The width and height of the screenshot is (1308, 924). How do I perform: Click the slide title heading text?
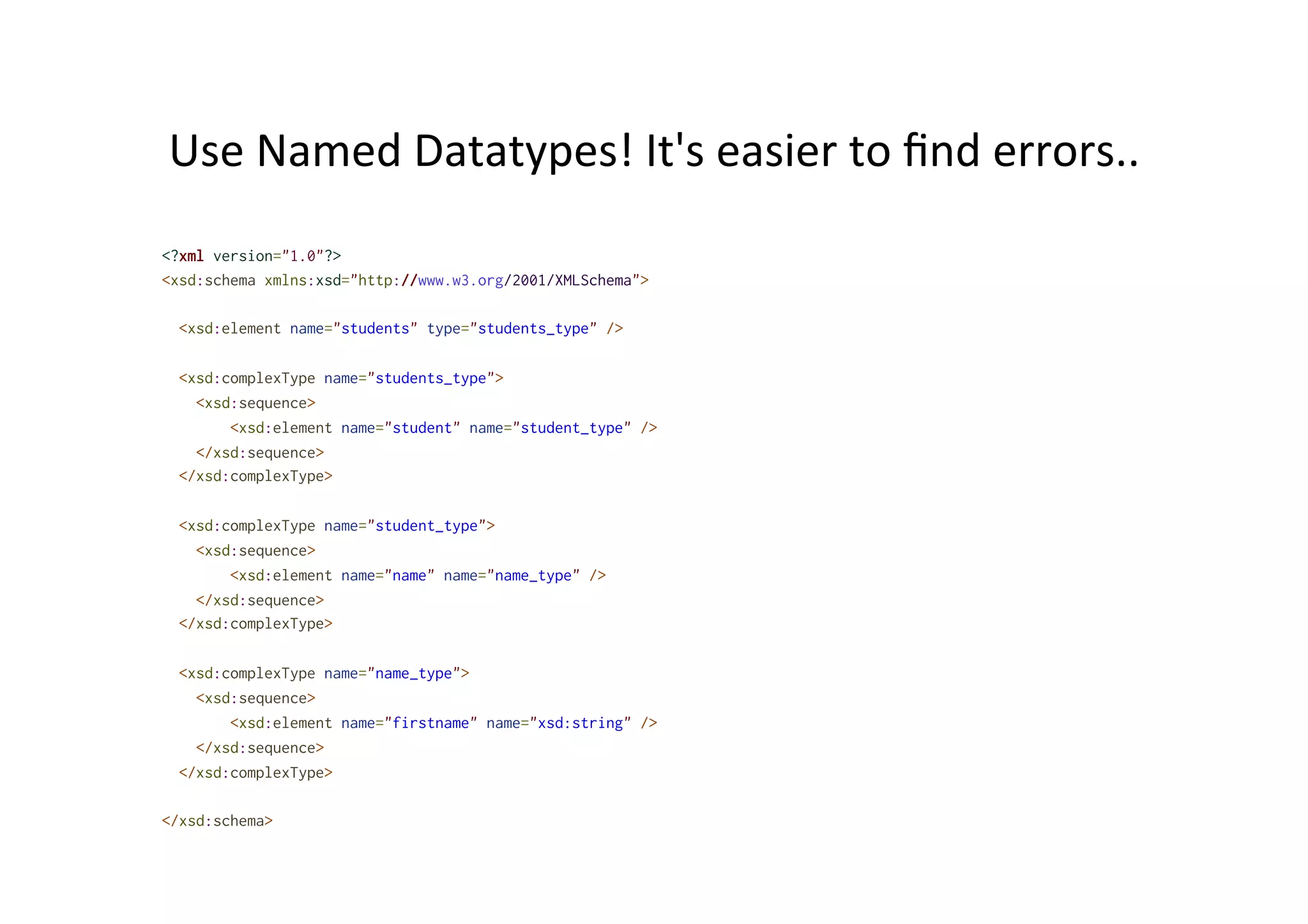point(653,151)
